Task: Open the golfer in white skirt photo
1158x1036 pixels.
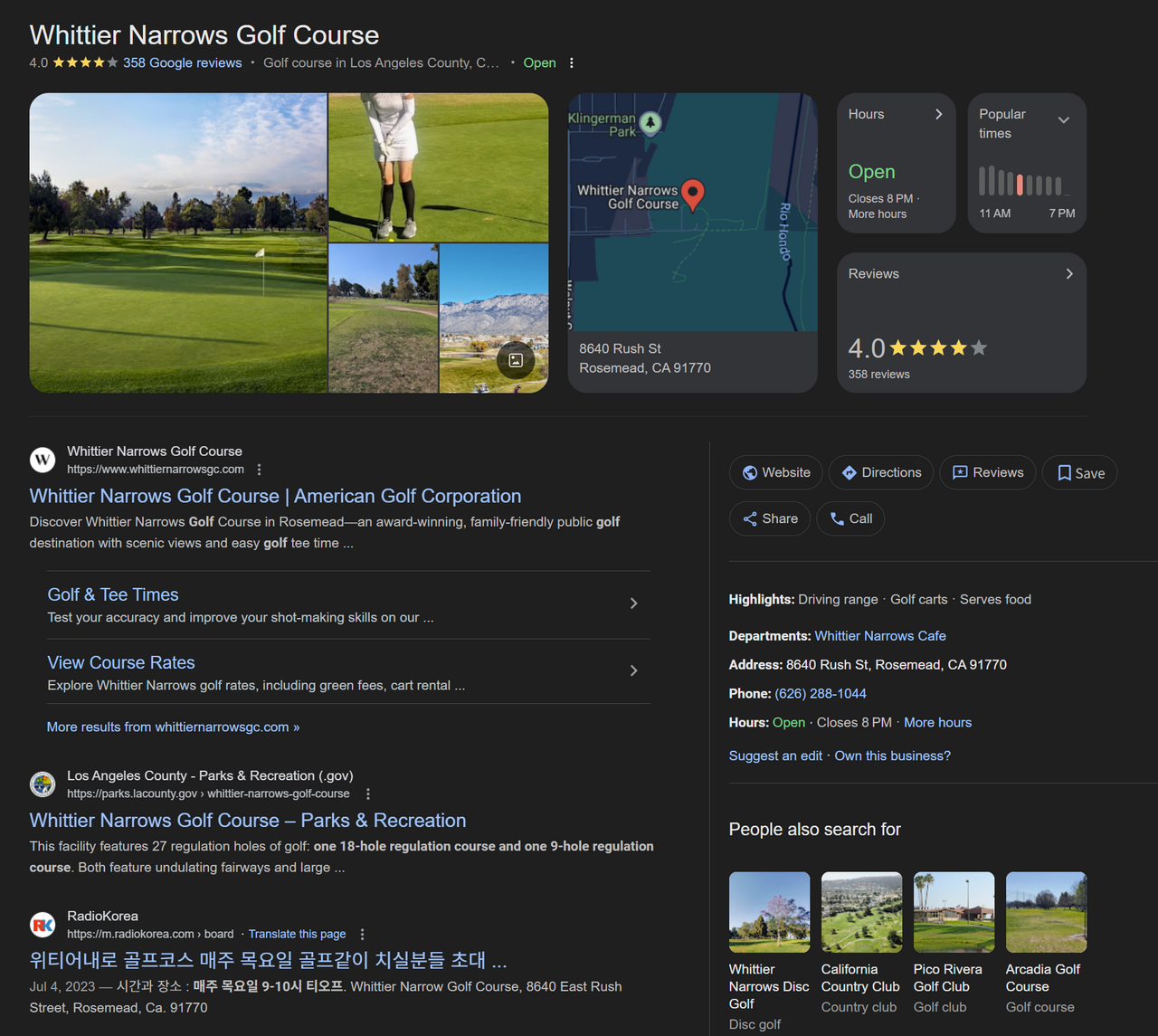Action: click(439, 167)
